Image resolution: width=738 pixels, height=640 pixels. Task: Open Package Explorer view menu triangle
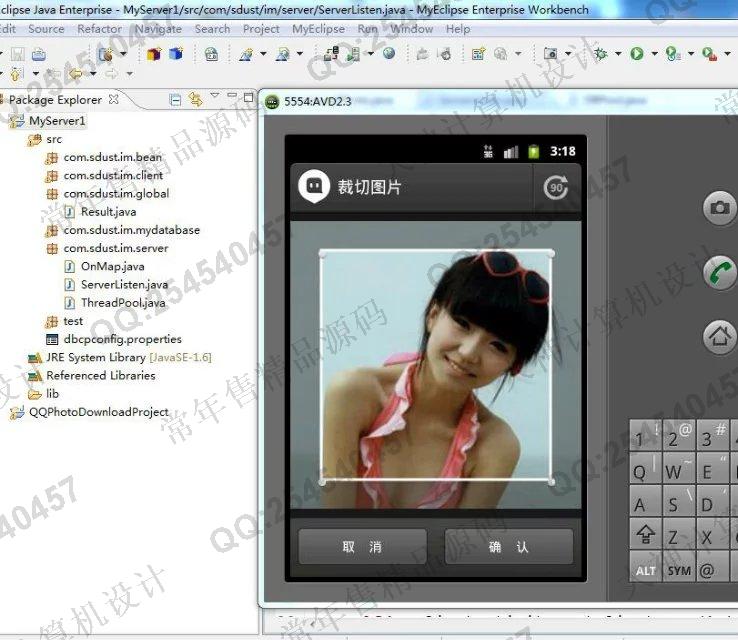click(215, 96)
